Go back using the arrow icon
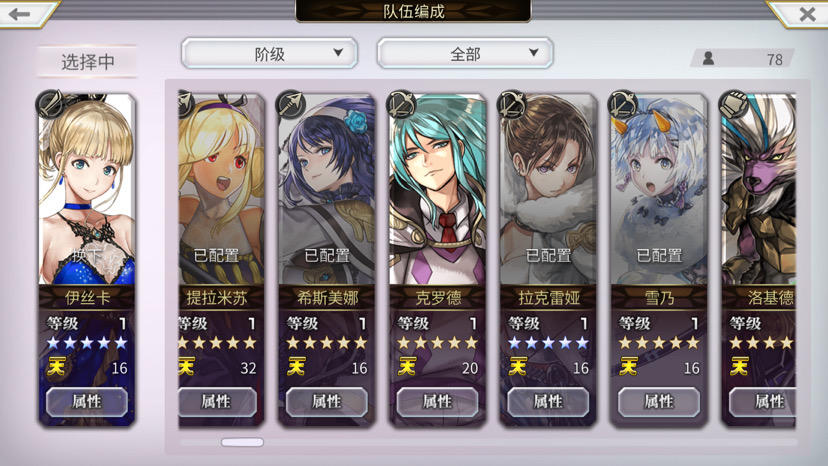Screen dimensions: 828x466 [20, 14]
